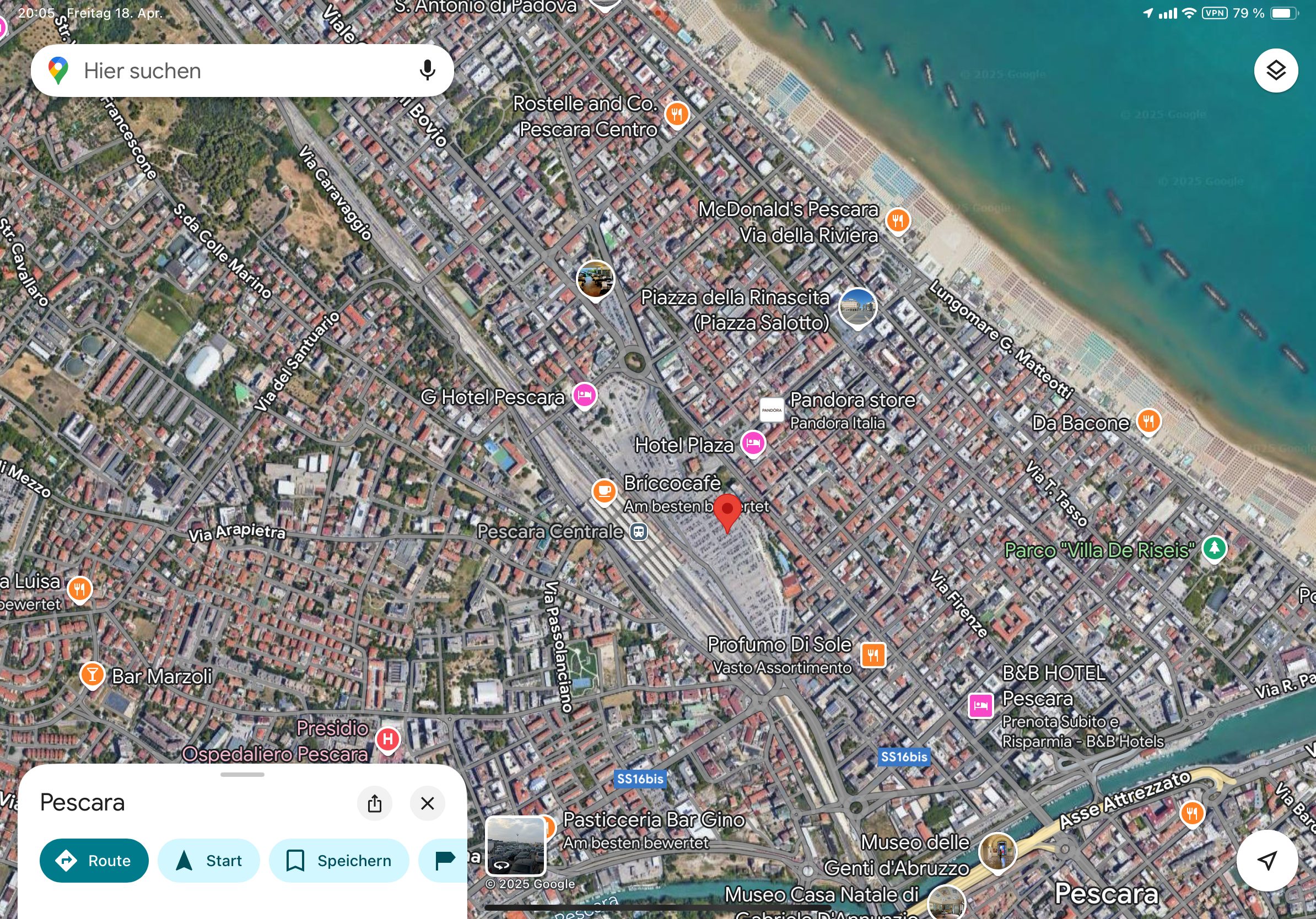Focus the 'Hier suchen' search field

pos(242,71)
